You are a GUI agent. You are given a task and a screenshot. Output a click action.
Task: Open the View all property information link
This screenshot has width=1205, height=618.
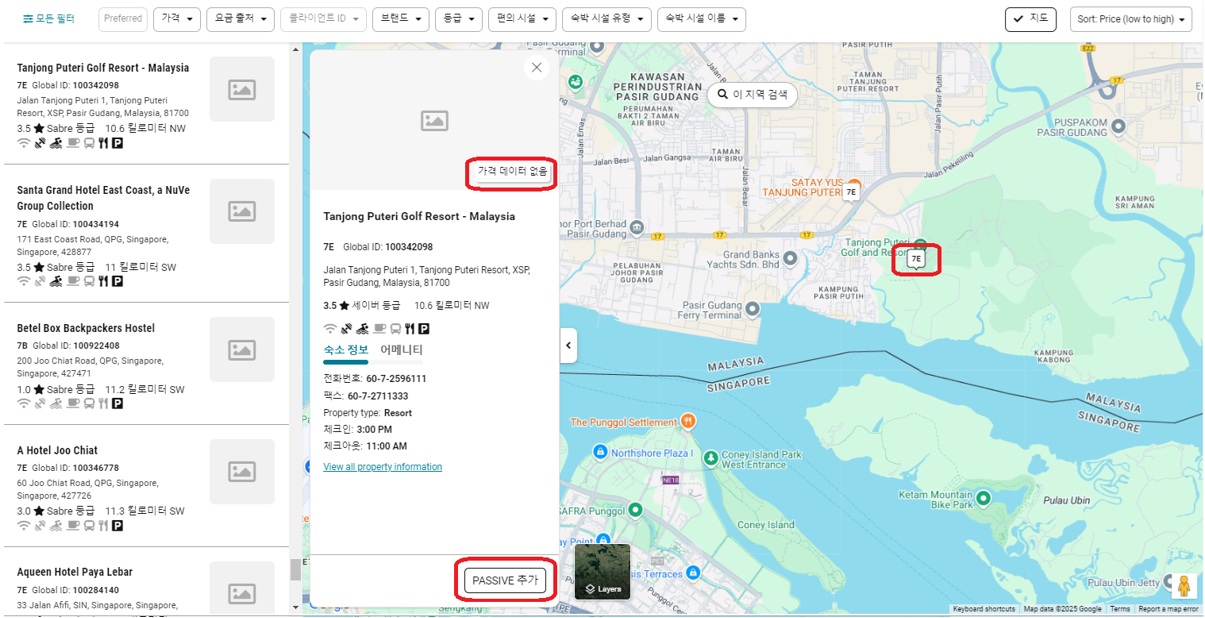382,467
